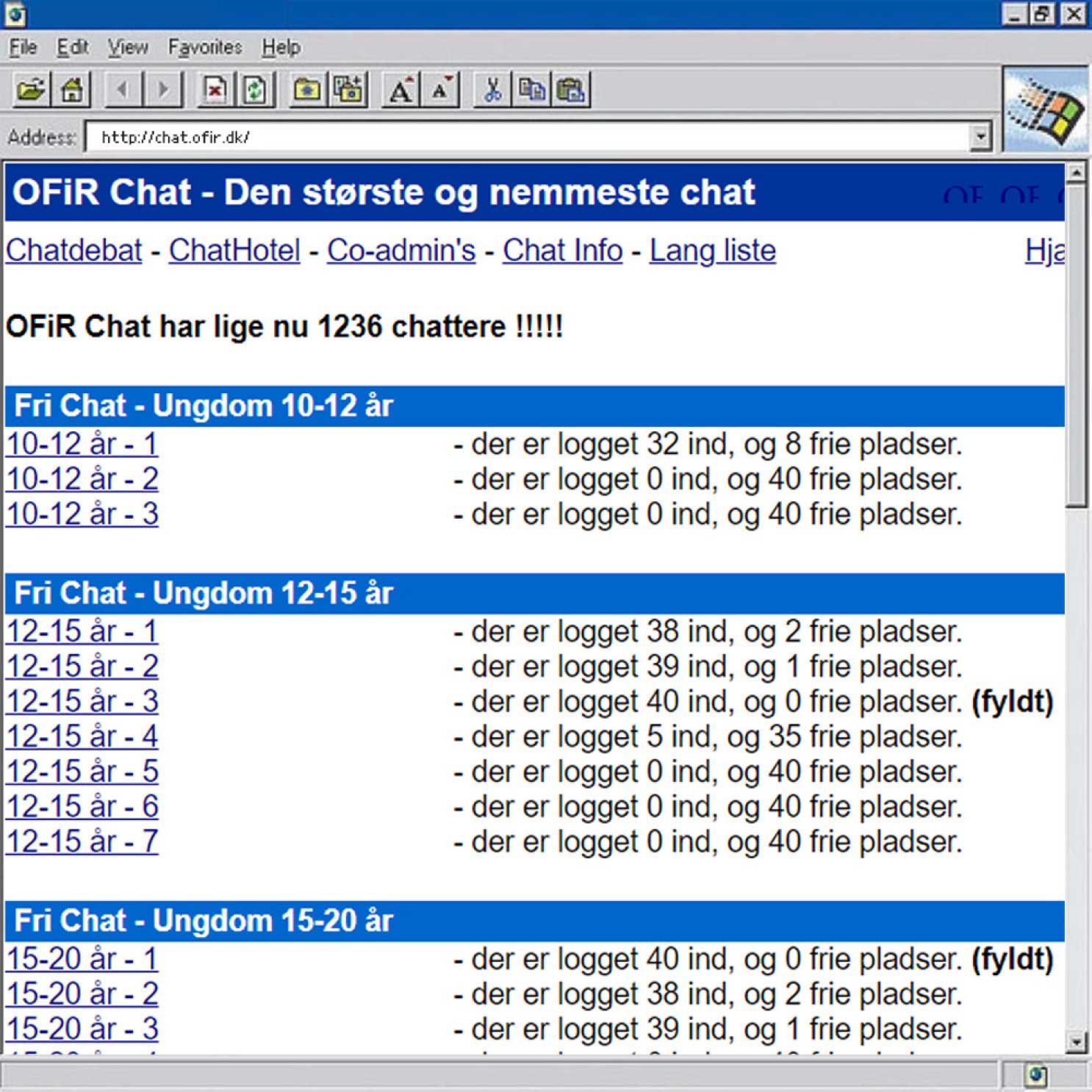Screen dimensions: 1092x1092
Task: Enter chat room 12-15 år - 3
Action: (82, 702)
